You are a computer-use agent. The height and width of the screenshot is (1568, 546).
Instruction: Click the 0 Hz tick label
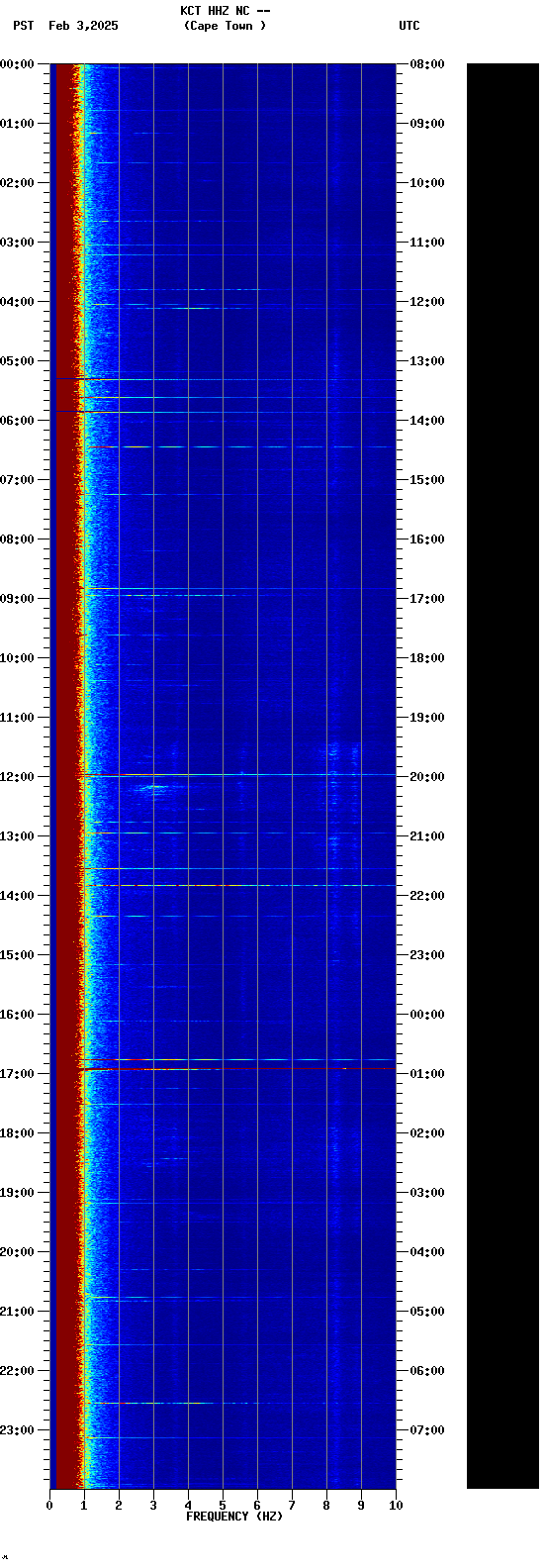pyautogui.click(x=49, y=1506)
